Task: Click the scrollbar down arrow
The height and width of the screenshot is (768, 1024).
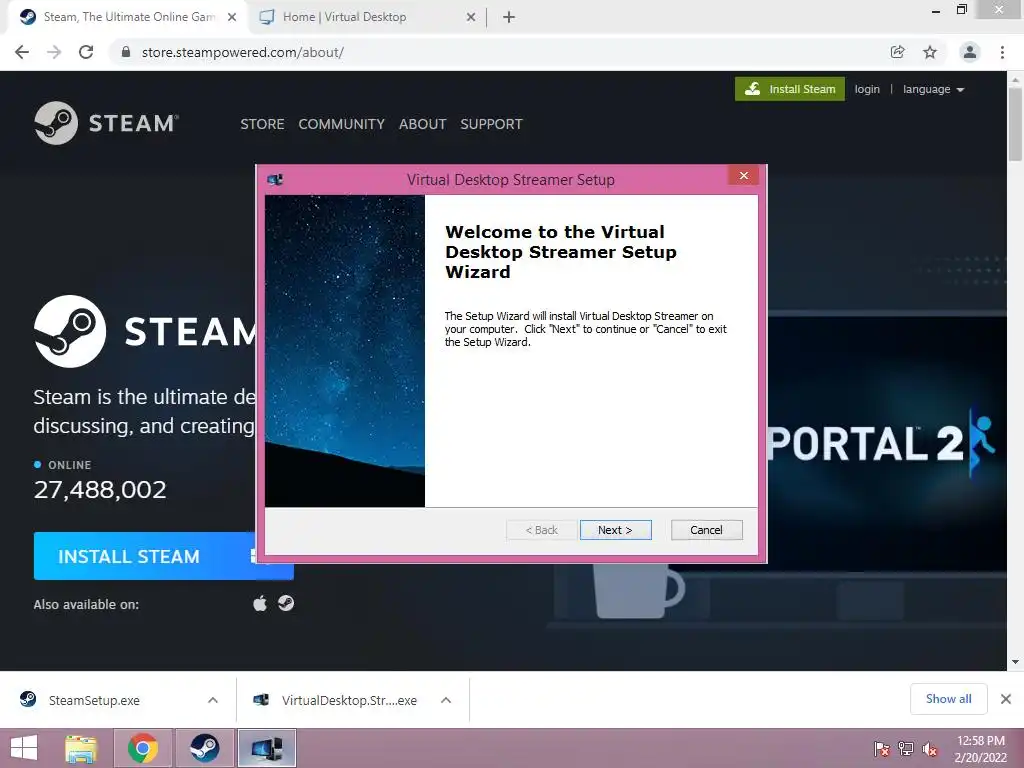Action: (x=1015, y=662)
